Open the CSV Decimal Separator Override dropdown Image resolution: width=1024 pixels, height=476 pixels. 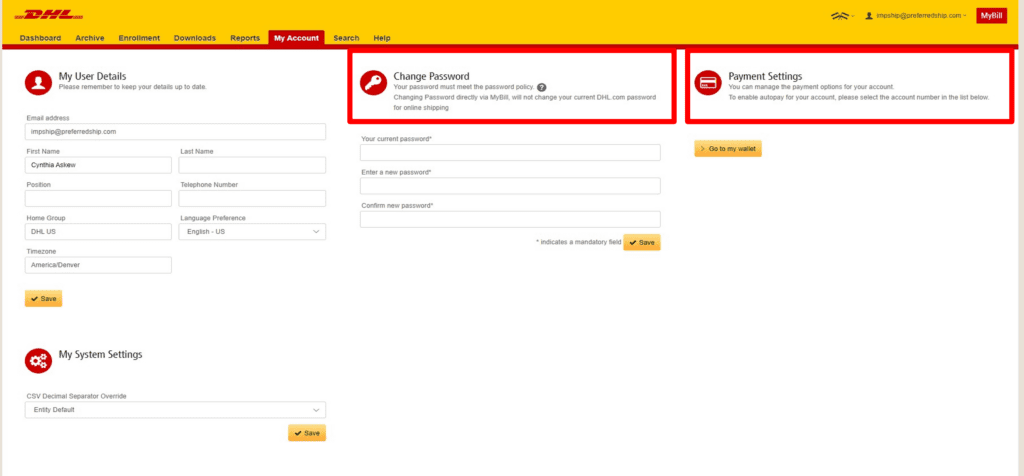[x=176, y=410]
